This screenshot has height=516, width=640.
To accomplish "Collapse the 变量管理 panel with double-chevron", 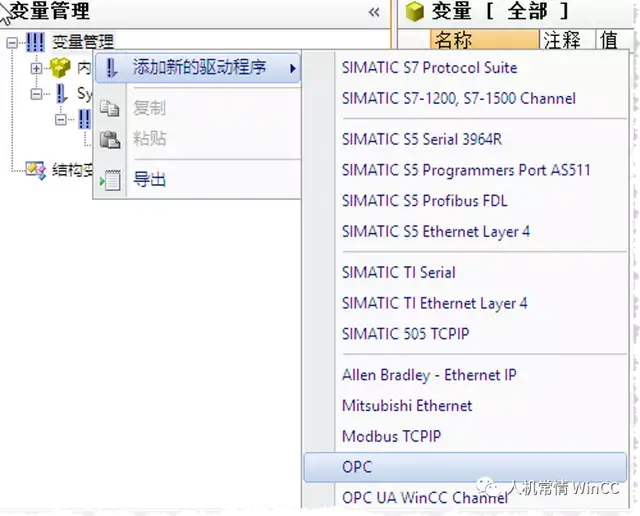I will pos(374,12).
